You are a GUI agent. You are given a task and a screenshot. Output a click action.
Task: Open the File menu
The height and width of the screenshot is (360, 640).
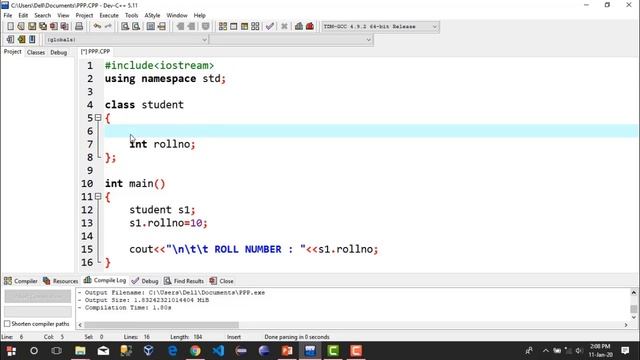8,15
